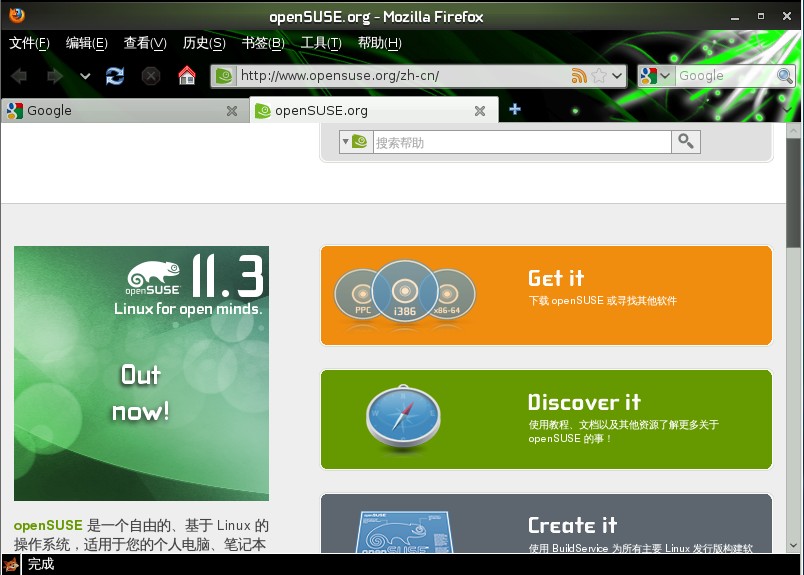Open the 文件(F) menu
The image size is (804, 575).
29,43
